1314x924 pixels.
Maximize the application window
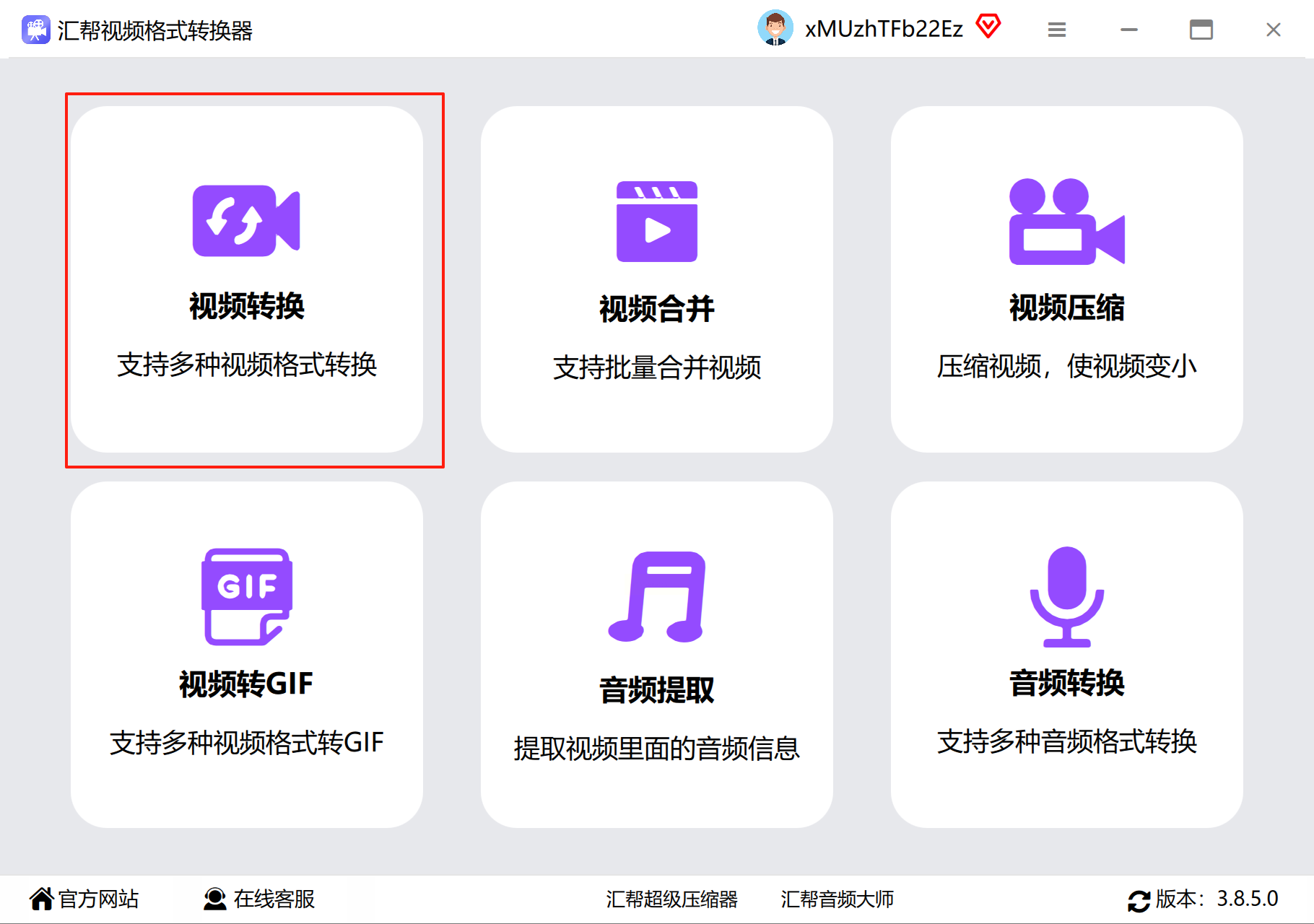click(1201, 30)
